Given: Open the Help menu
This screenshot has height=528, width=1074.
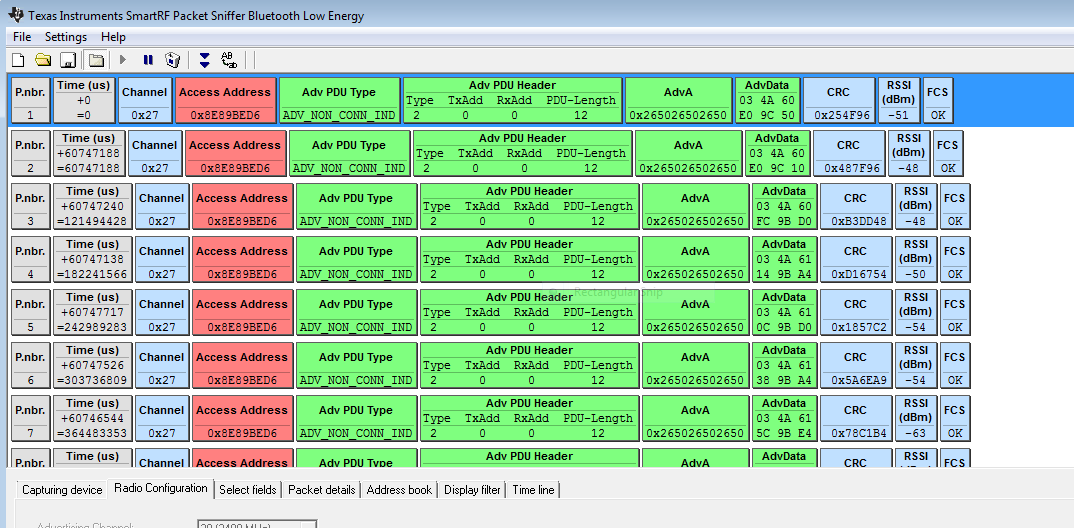Looking at the screenshot, I should 113,37.
